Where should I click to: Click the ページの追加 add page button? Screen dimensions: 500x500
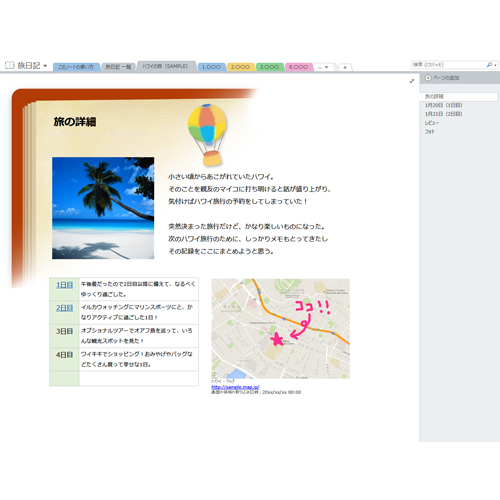pyautogui.click(x=442, y=78)
